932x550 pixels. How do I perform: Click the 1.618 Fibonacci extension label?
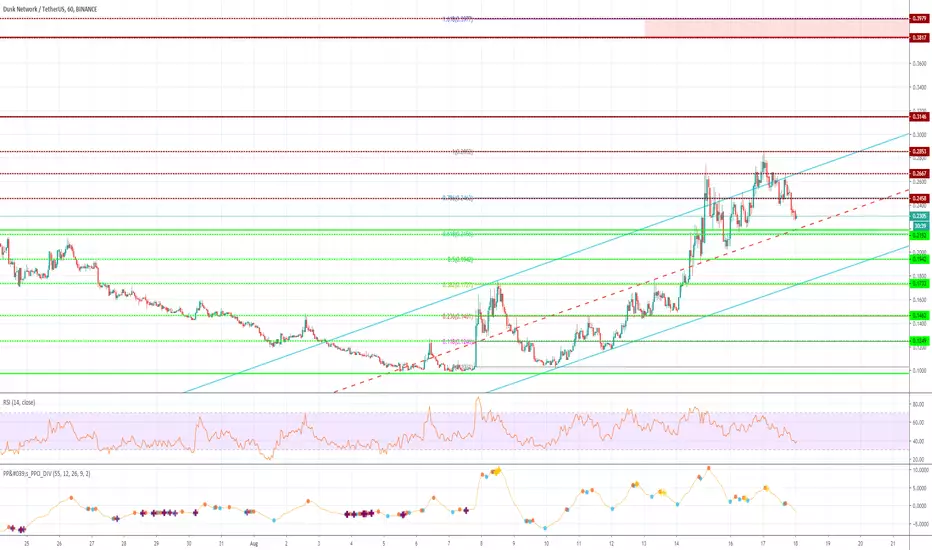(x=458, y=19)
